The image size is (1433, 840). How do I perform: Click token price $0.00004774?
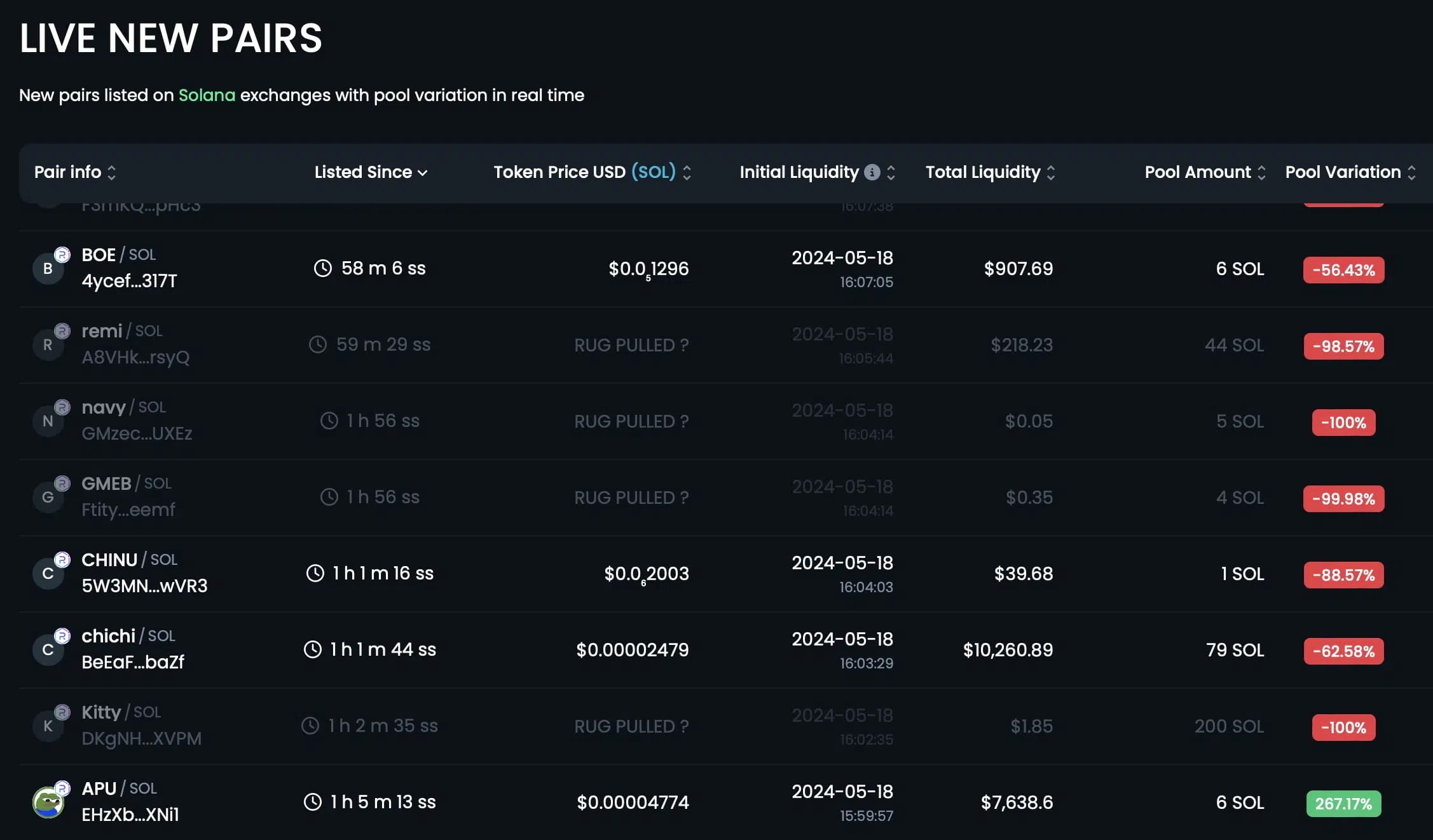click(633, 803)
